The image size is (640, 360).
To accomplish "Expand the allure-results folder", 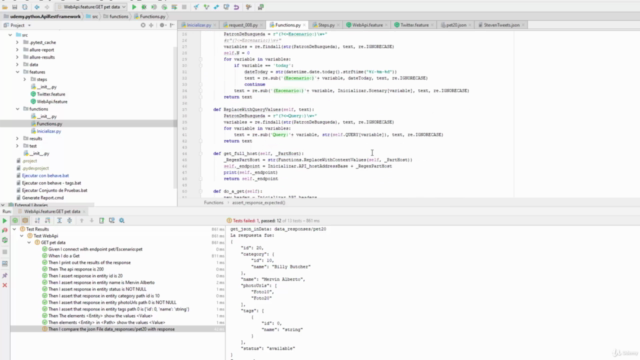I will 17,57.
